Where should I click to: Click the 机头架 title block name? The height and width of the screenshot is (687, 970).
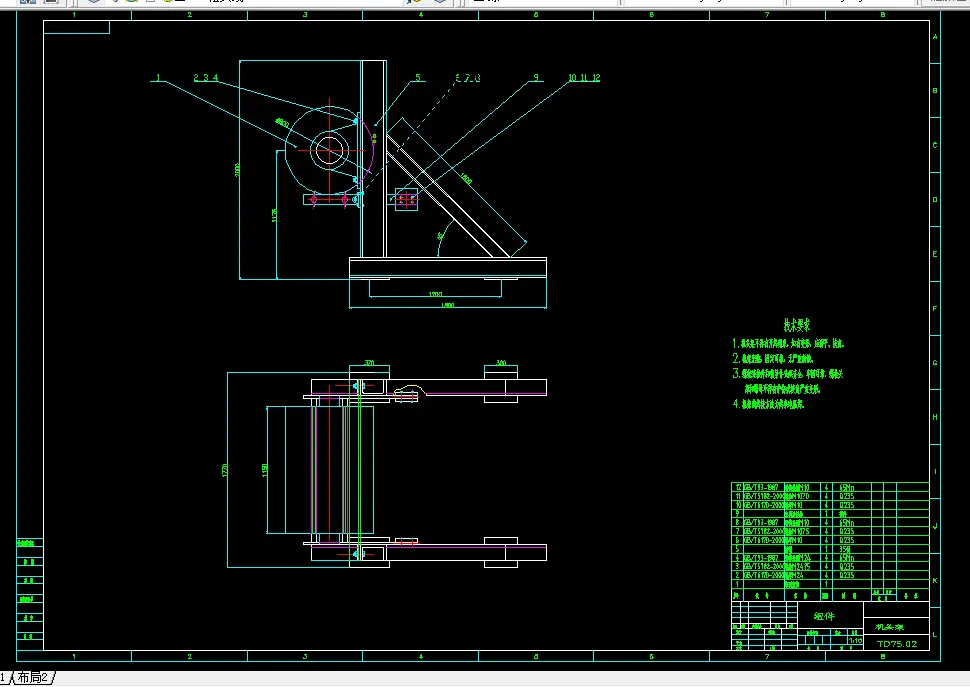click(x=890, y=627)
